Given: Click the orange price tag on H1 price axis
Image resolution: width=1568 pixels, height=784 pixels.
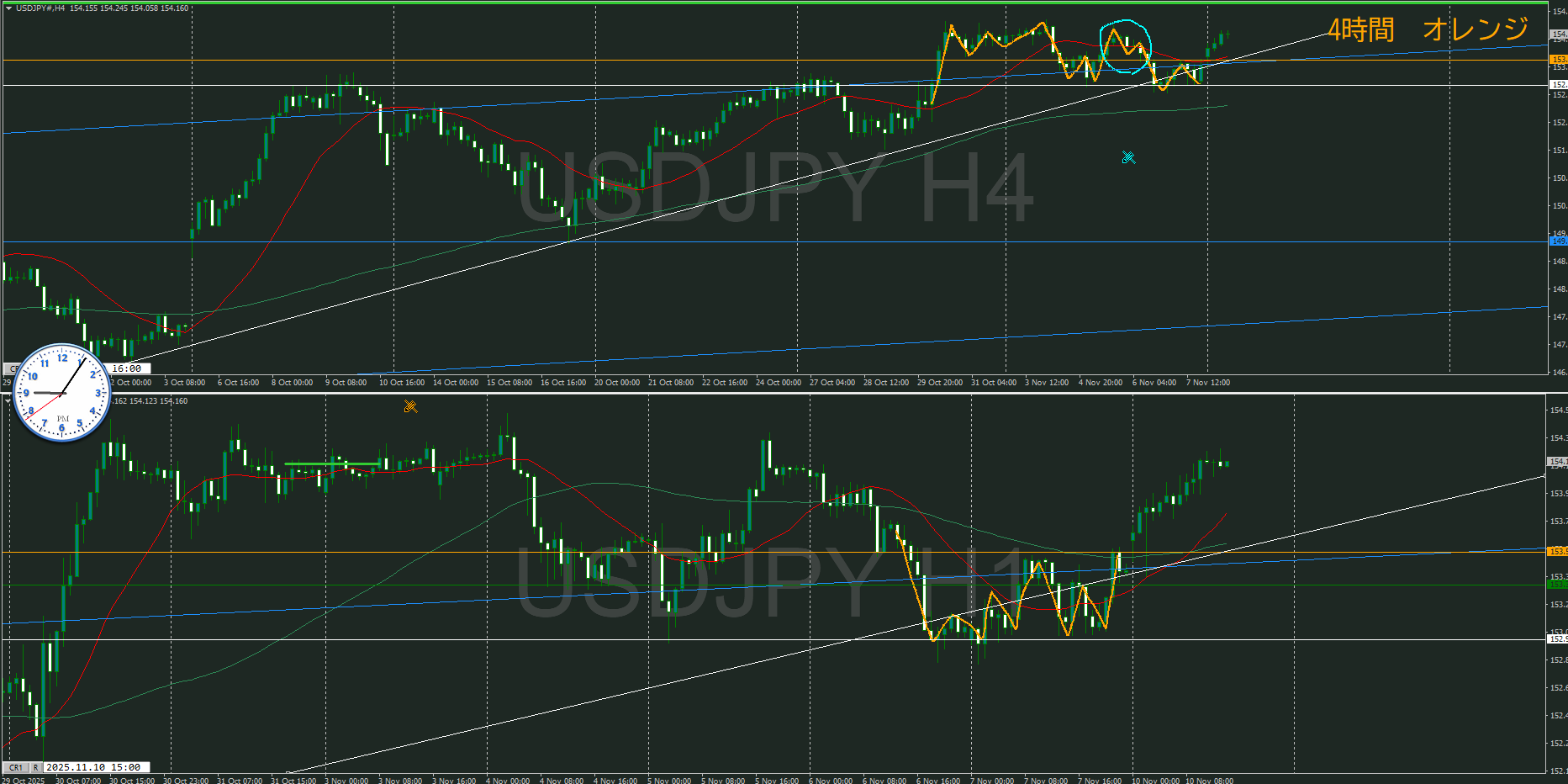Looking at the screenshot, I should (x=1558, y=552).
